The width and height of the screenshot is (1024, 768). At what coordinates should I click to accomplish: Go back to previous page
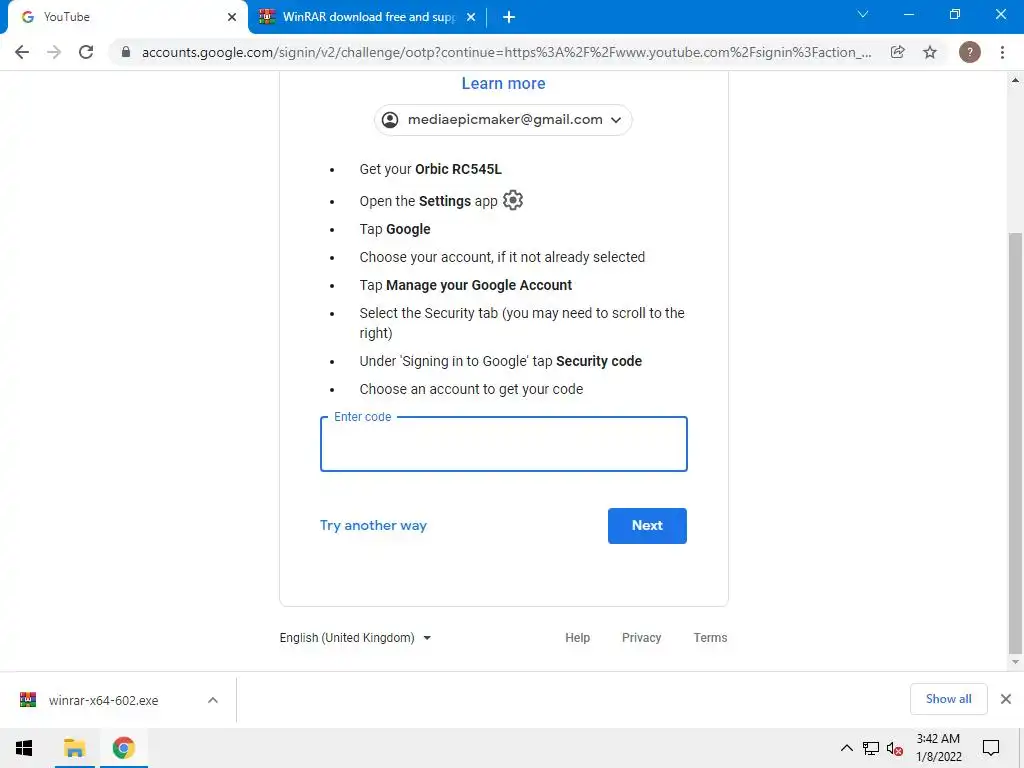22,52
